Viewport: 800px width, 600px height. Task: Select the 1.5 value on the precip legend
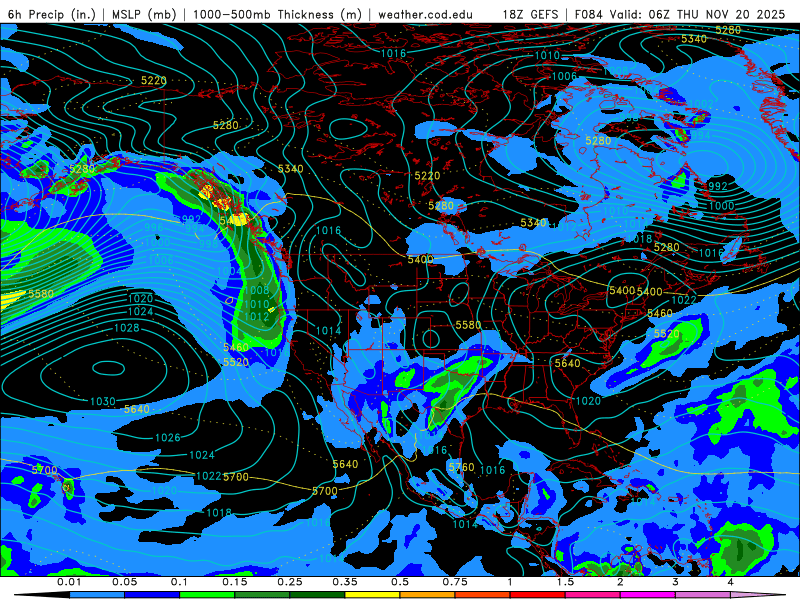565,582
